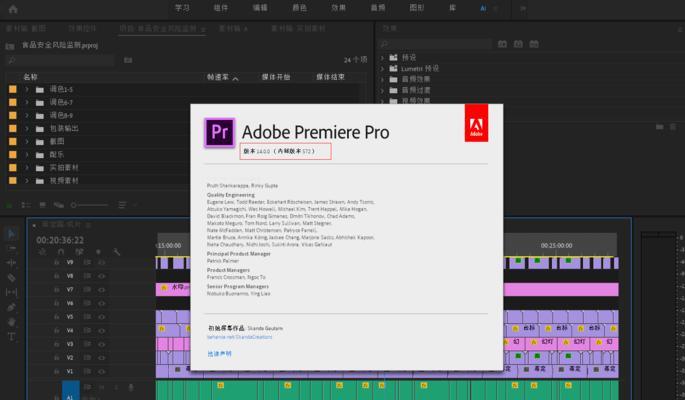
Task: Toggle the A1 voice-over record microphone
Action: pos(131,387)
